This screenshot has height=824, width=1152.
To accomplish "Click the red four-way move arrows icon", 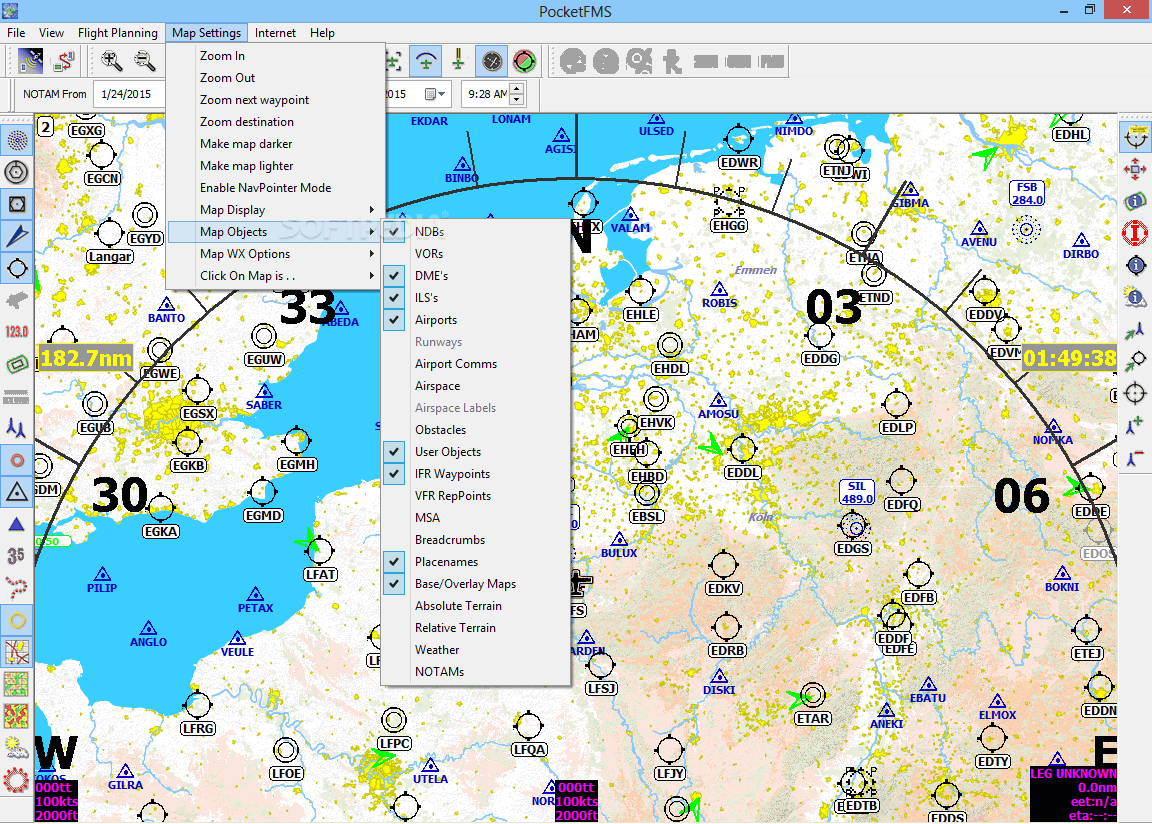I will (1135, 170).
